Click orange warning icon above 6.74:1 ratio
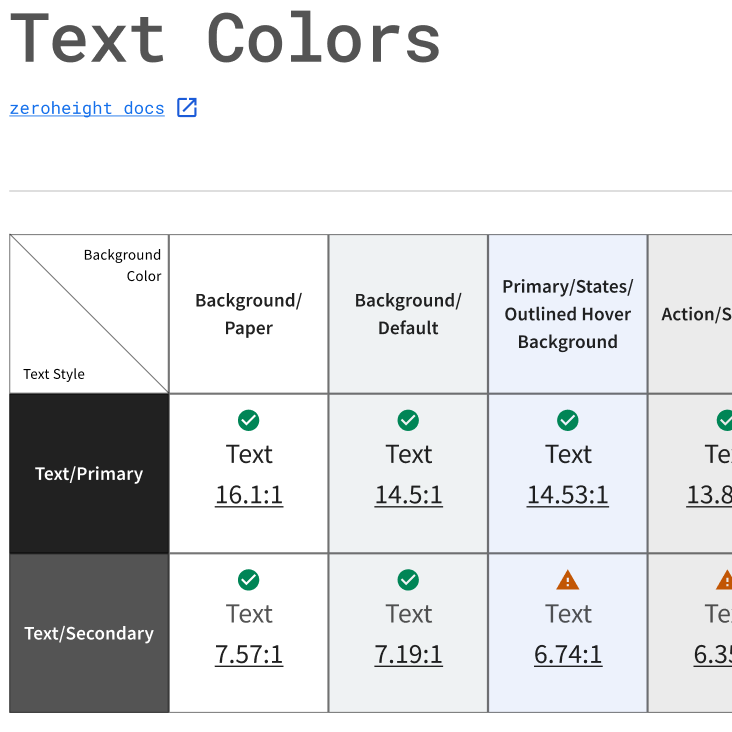The height and width of the screenshot is (732, 732). [568, 580]
